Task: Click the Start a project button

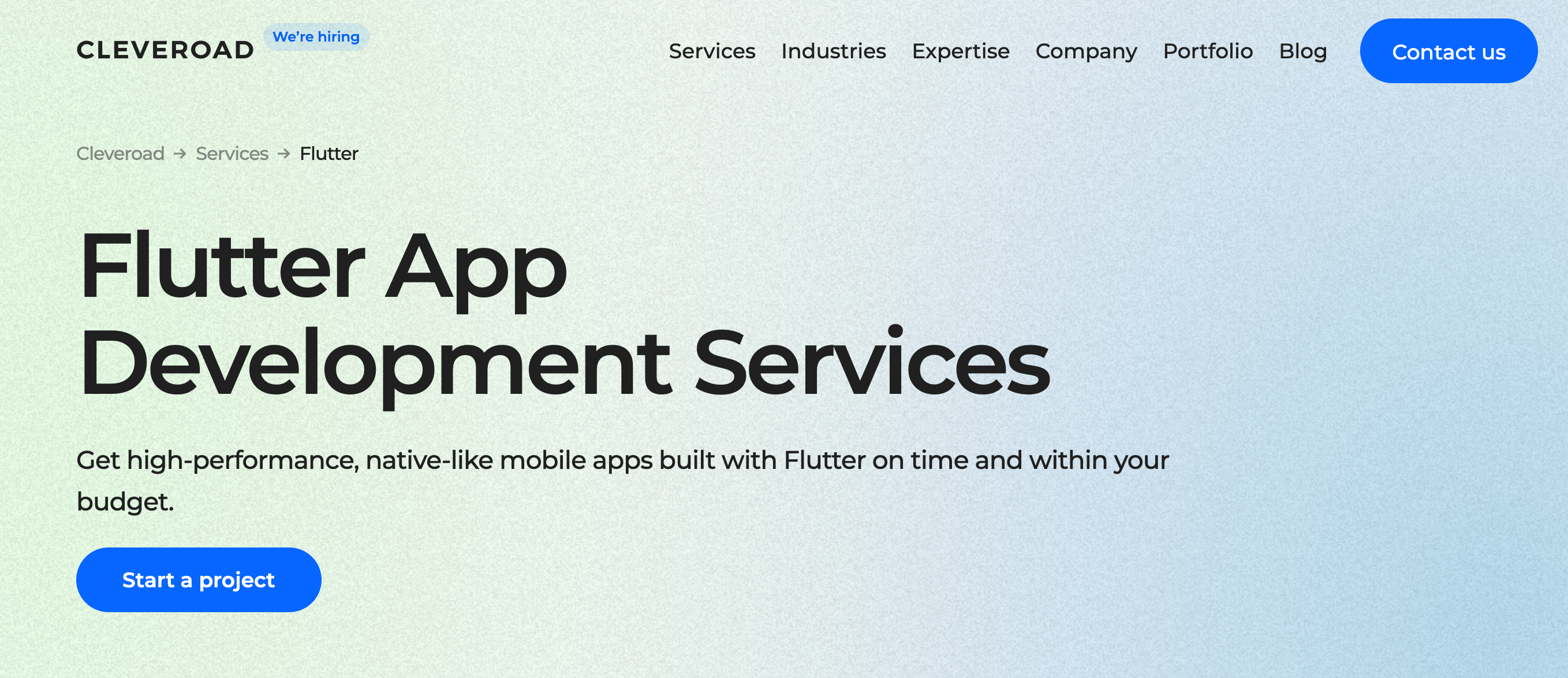Action: (x=198, y=580)
